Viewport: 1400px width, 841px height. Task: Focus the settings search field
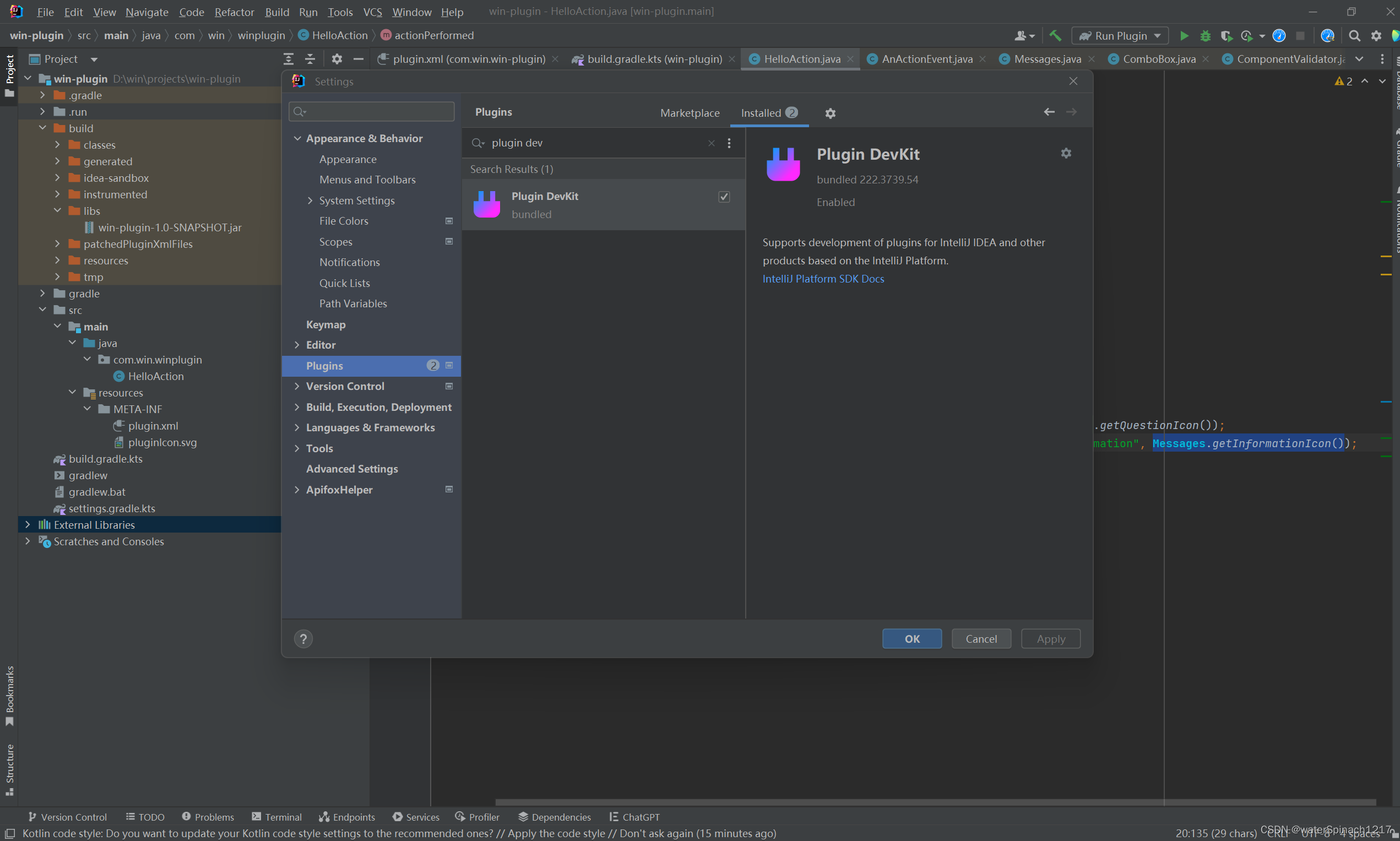tap(372, 112)
